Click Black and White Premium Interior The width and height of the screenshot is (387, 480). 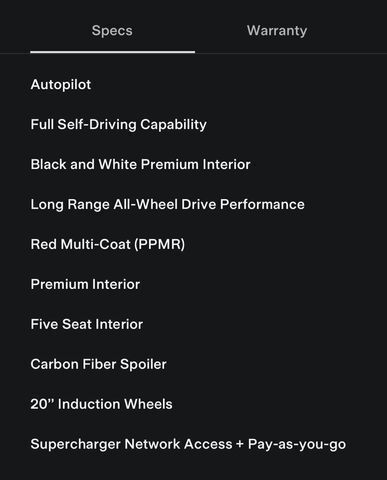(140, 164)
